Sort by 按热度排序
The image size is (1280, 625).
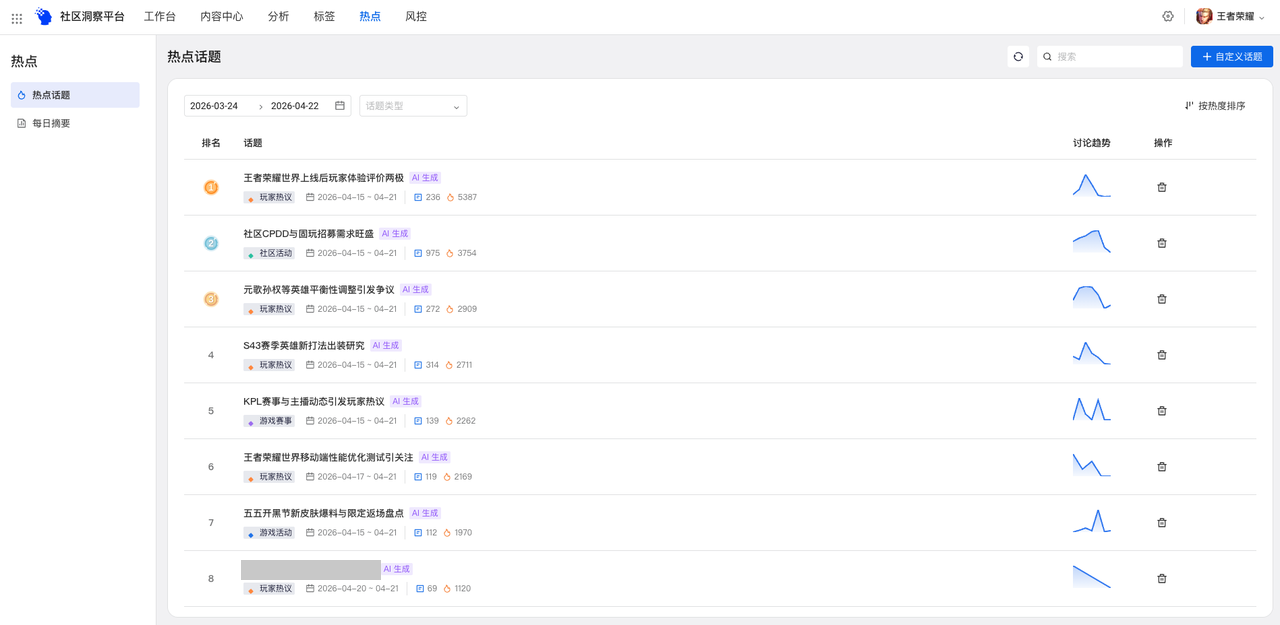[1215, 105]
